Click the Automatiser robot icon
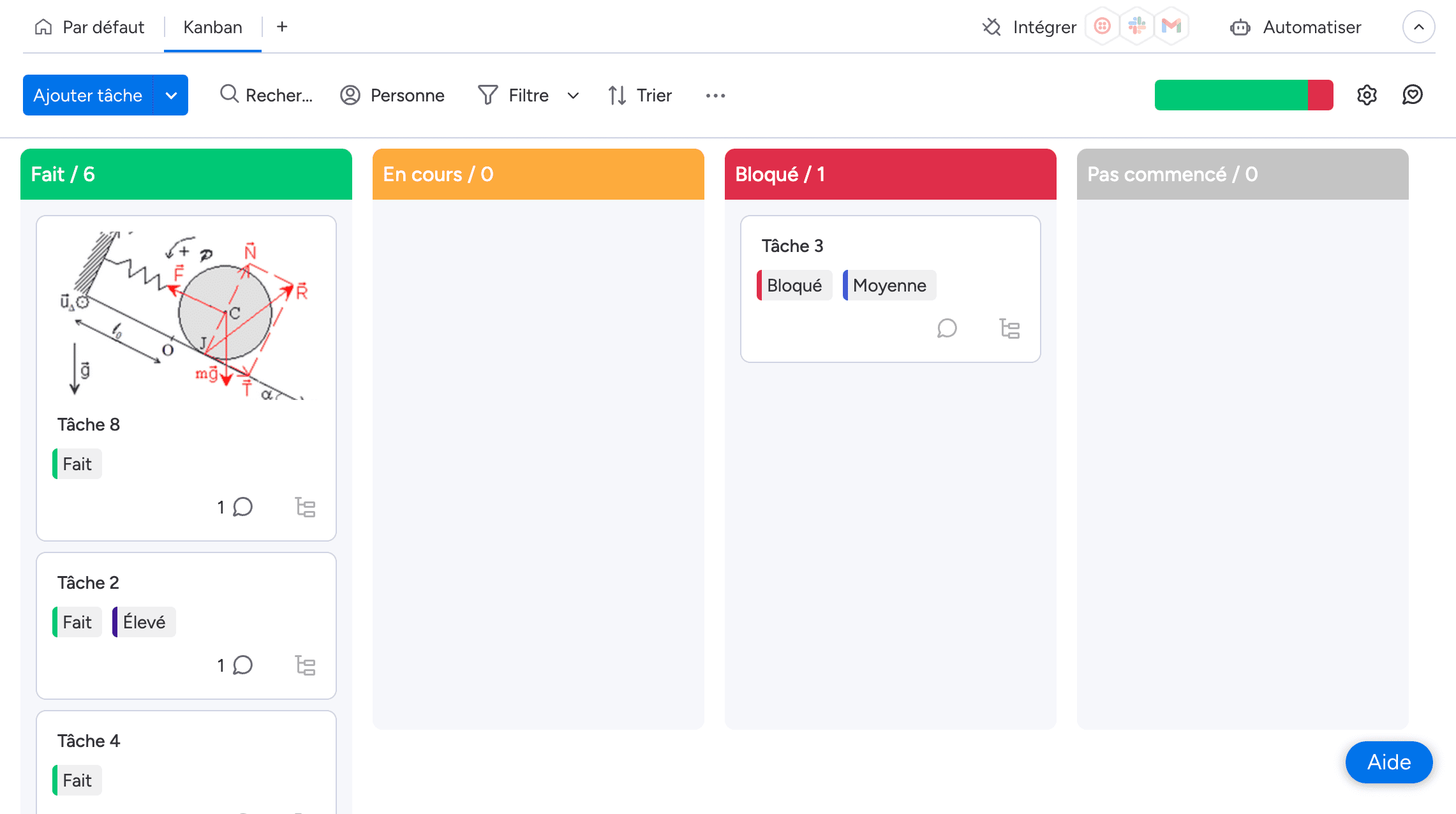The height and width of the screenshot is (814, 1456). click(x=1240, y=27)
